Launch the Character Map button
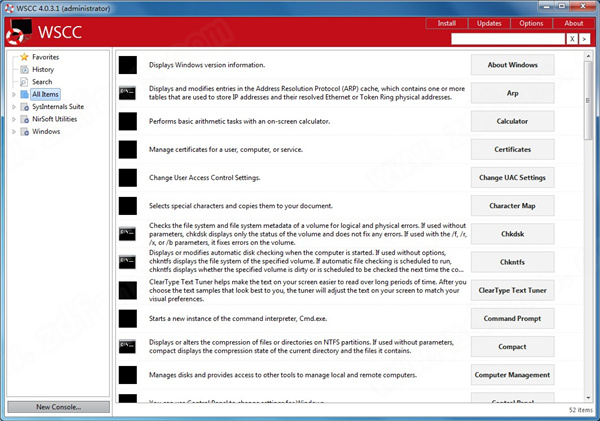 pos(512,206)
